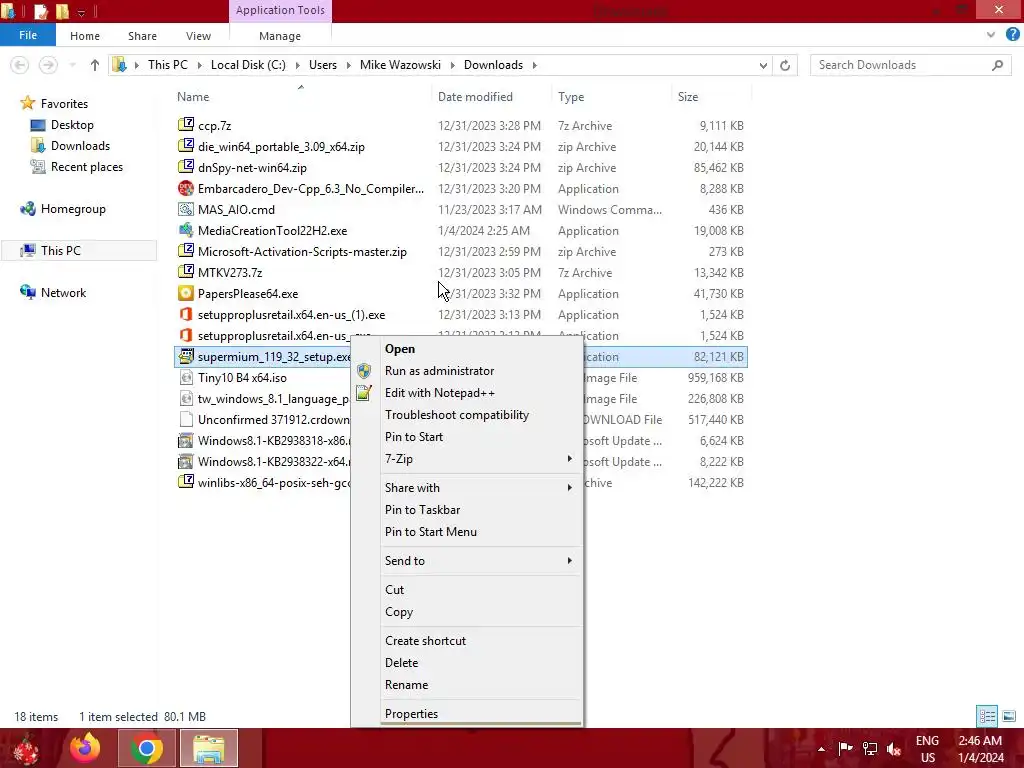The image size is (1024, 768).
Task: Click the Office setupproplusretail (1).exe icon
Action: pyautogui.click(x=186, y=314)
